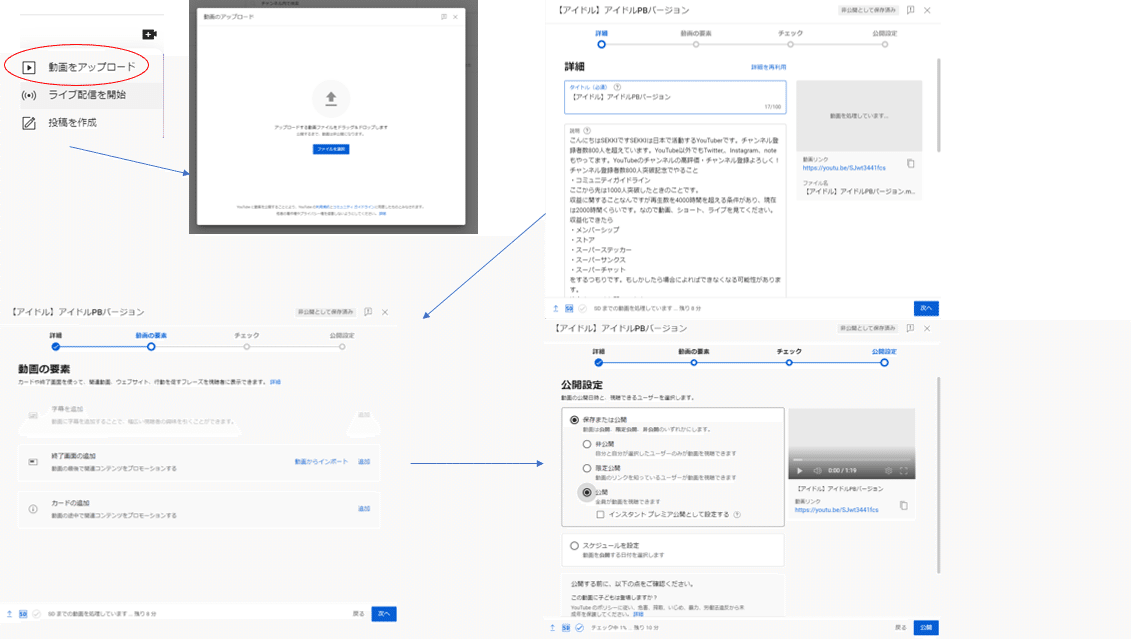Click 次へ button in the 動画の要素 dialog

point(384,614)
